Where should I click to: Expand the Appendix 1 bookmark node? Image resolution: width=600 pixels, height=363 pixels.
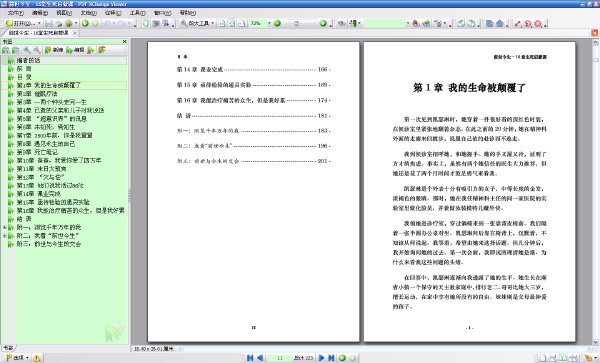click(x=5, y=227)
